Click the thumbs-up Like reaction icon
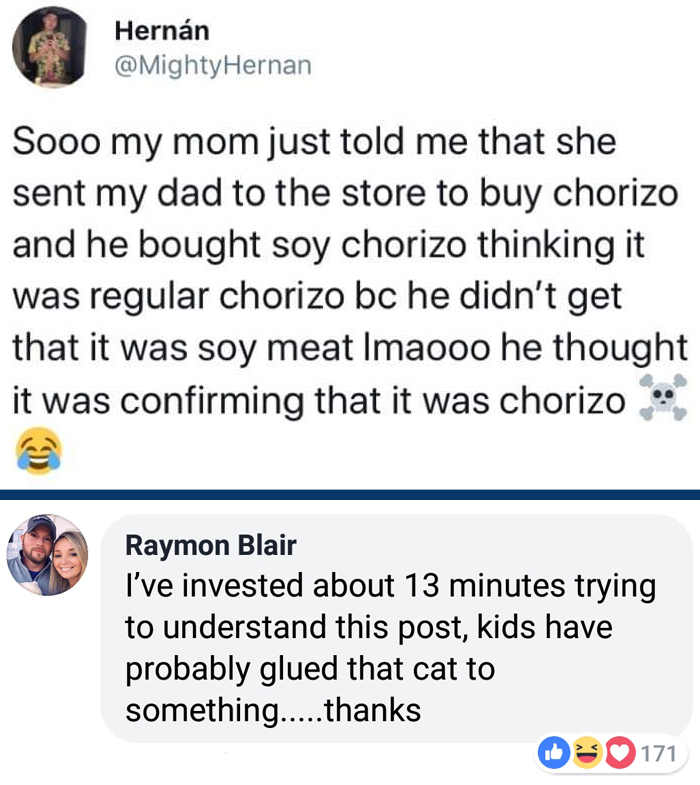Viewport: 700px width, 785px height. [554, 753]
